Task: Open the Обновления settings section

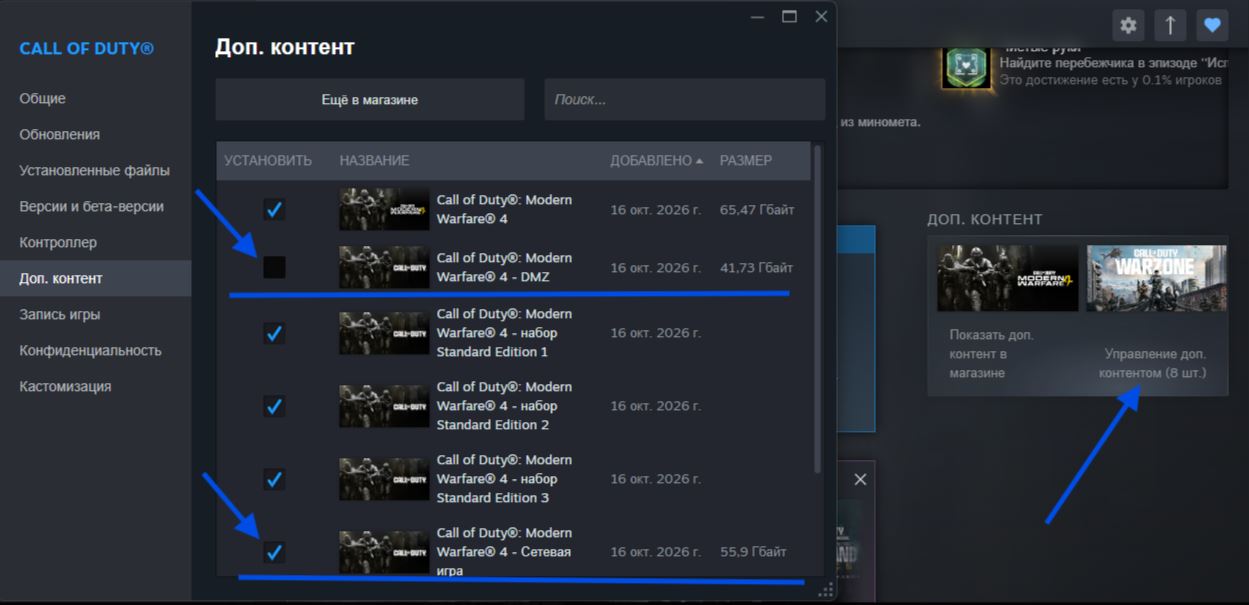Action: [95, 134]
